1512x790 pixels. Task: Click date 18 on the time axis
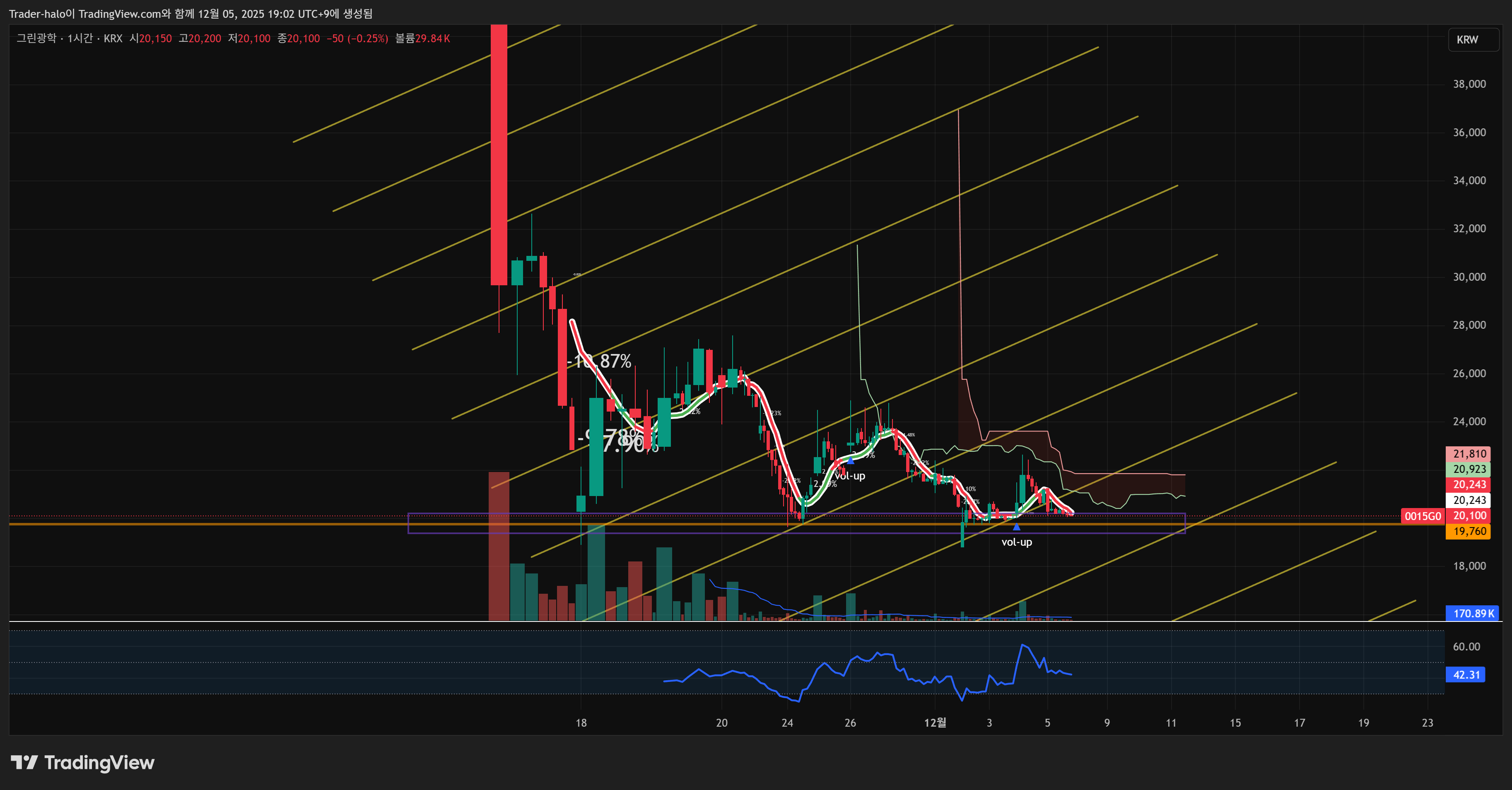point(581,723)
